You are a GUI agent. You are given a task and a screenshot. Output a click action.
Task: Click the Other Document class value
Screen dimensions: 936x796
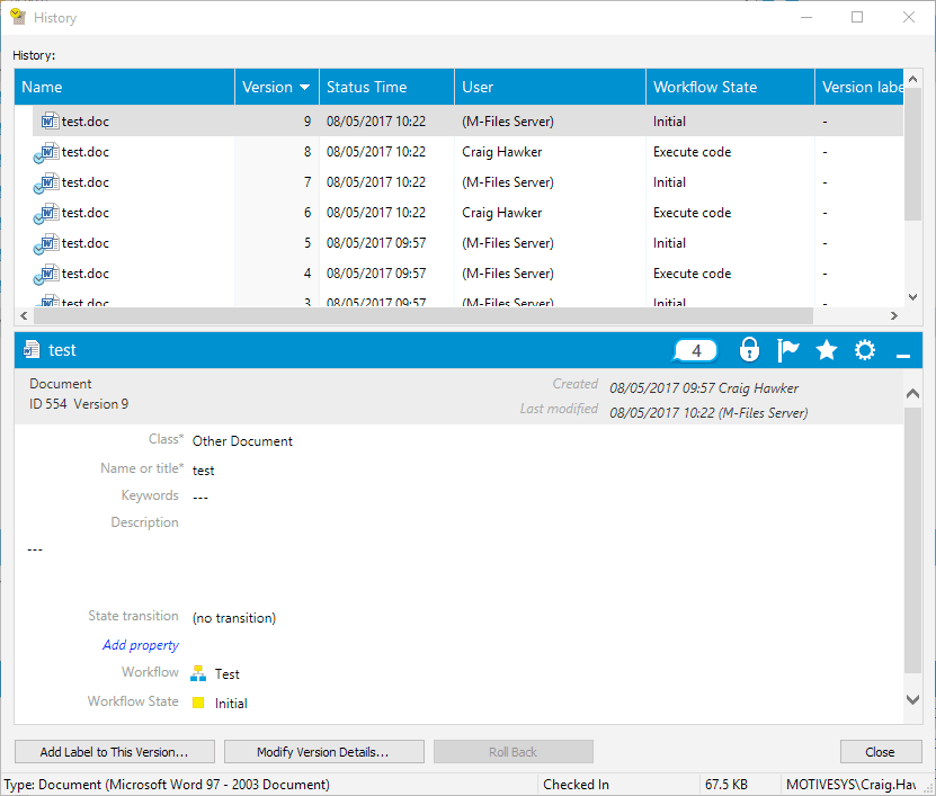241,440
